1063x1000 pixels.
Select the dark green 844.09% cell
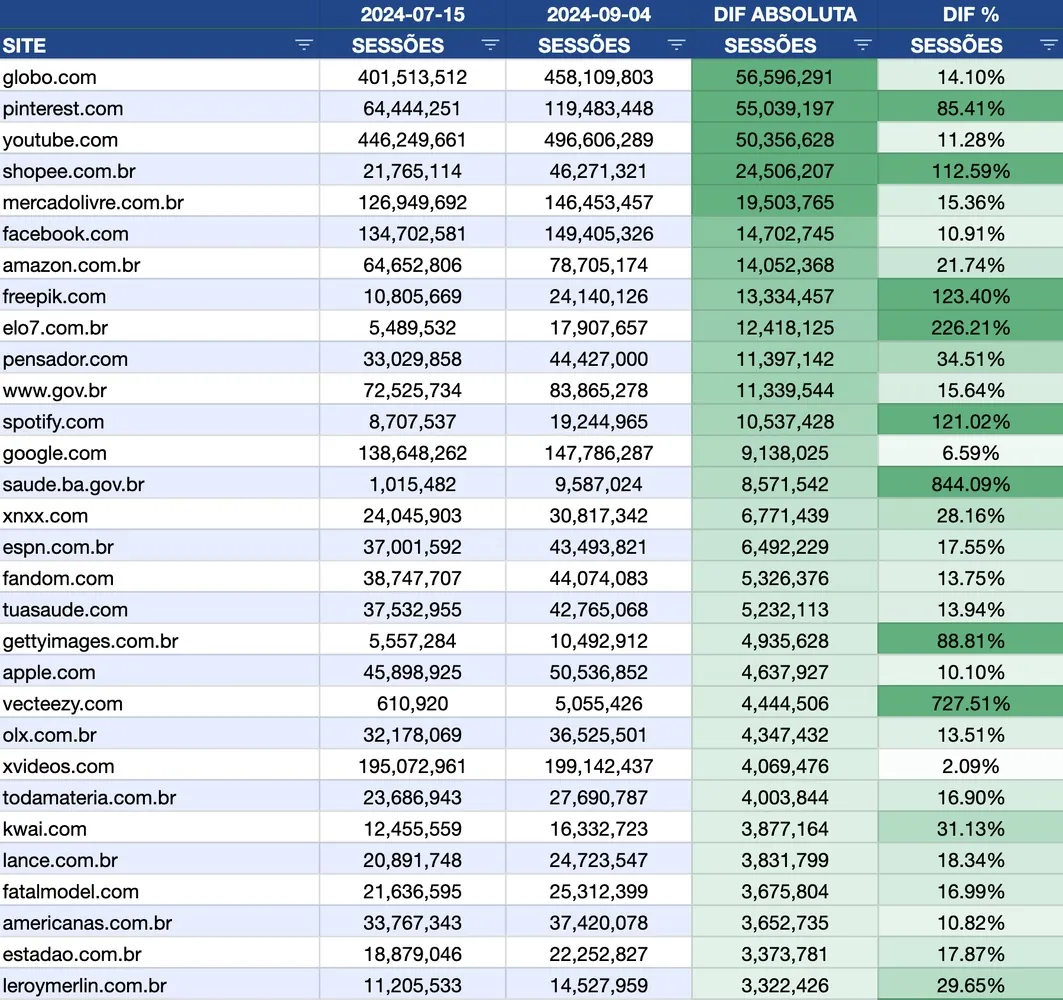(971, 484)
